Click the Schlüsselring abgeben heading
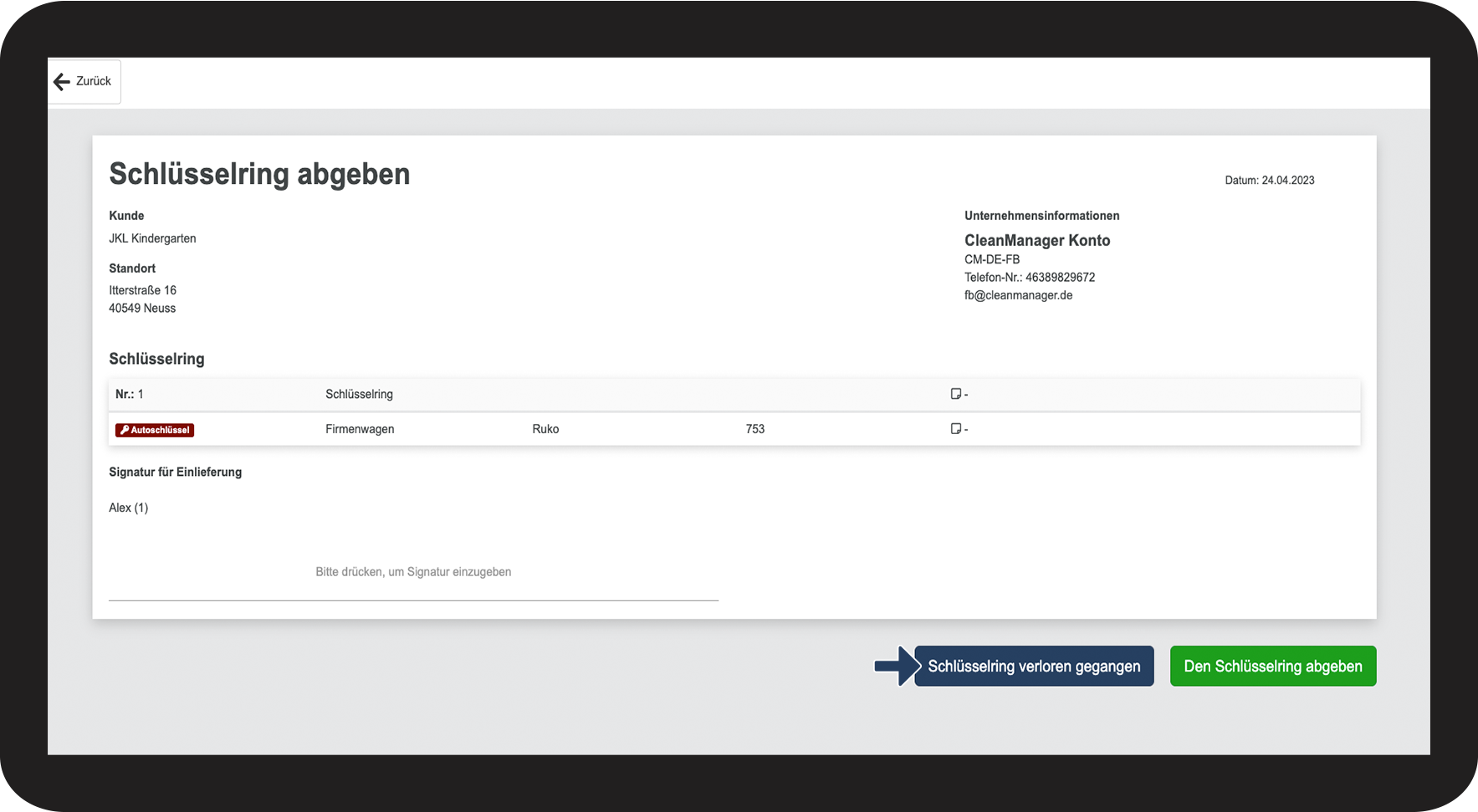 point(259,174)
